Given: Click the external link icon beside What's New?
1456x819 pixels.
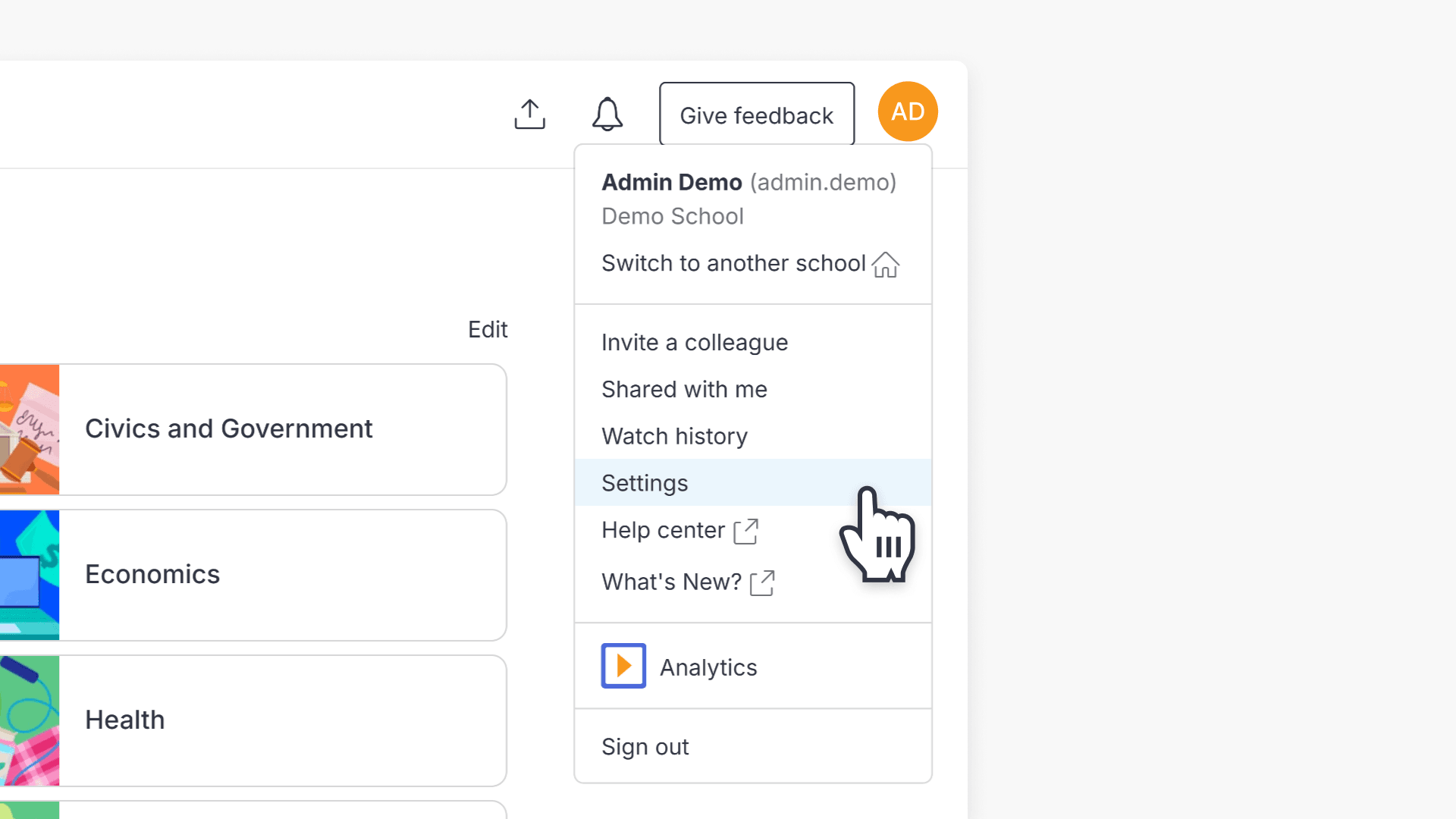Looking at the screenshot, I should point(764,582).
